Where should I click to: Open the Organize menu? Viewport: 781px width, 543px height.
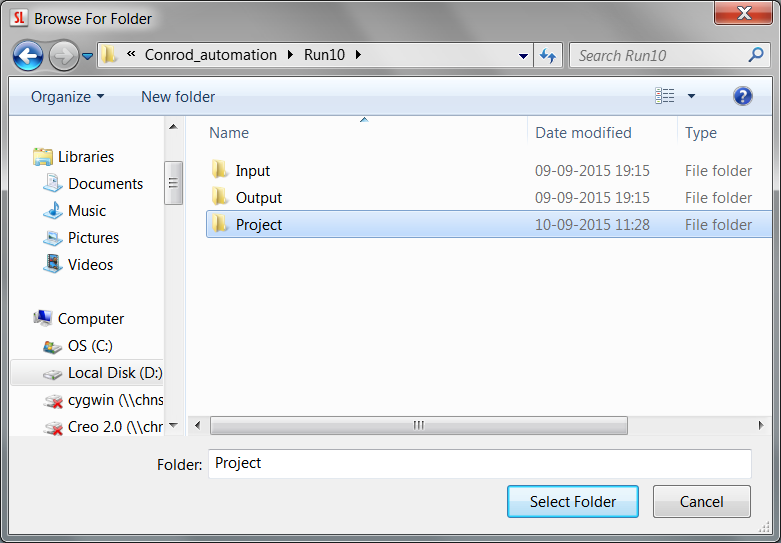click(68, 97)
